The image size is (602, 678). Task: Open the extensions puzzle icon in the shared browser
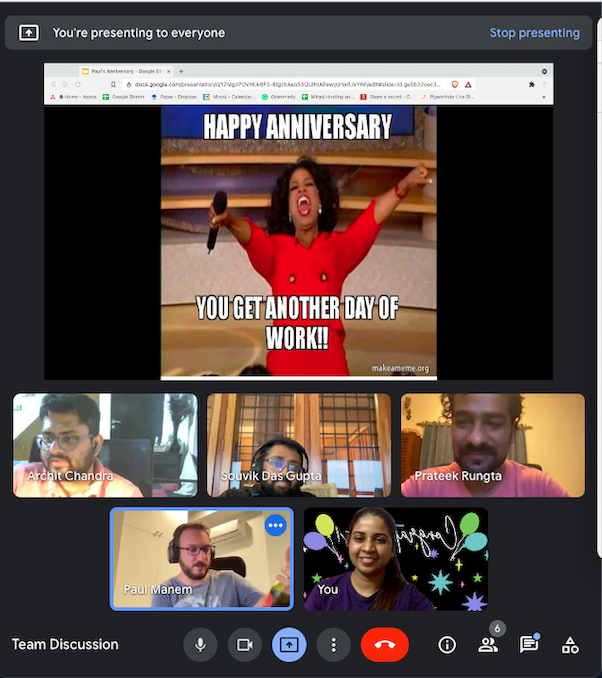click(532, 84)
